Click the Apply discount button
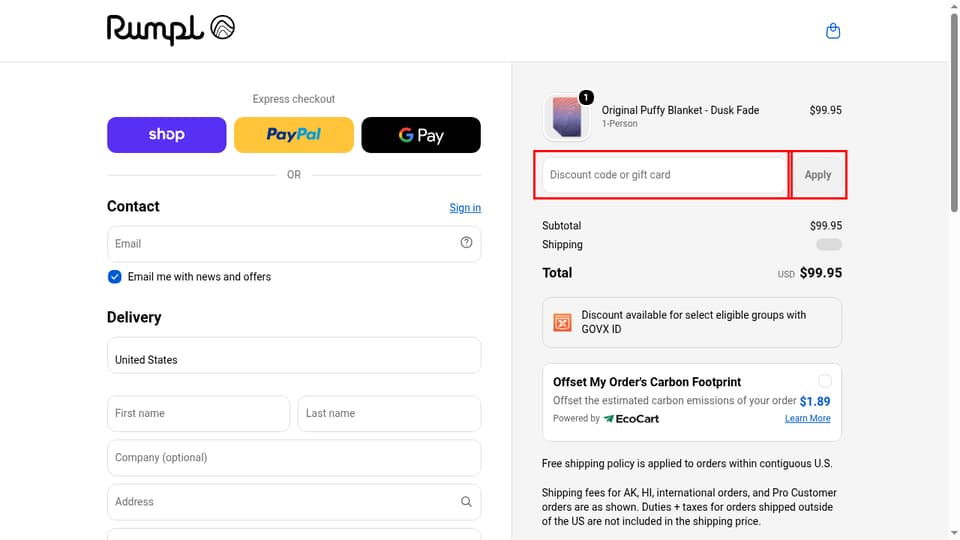 pyautogui.click(x=818, y=174)
